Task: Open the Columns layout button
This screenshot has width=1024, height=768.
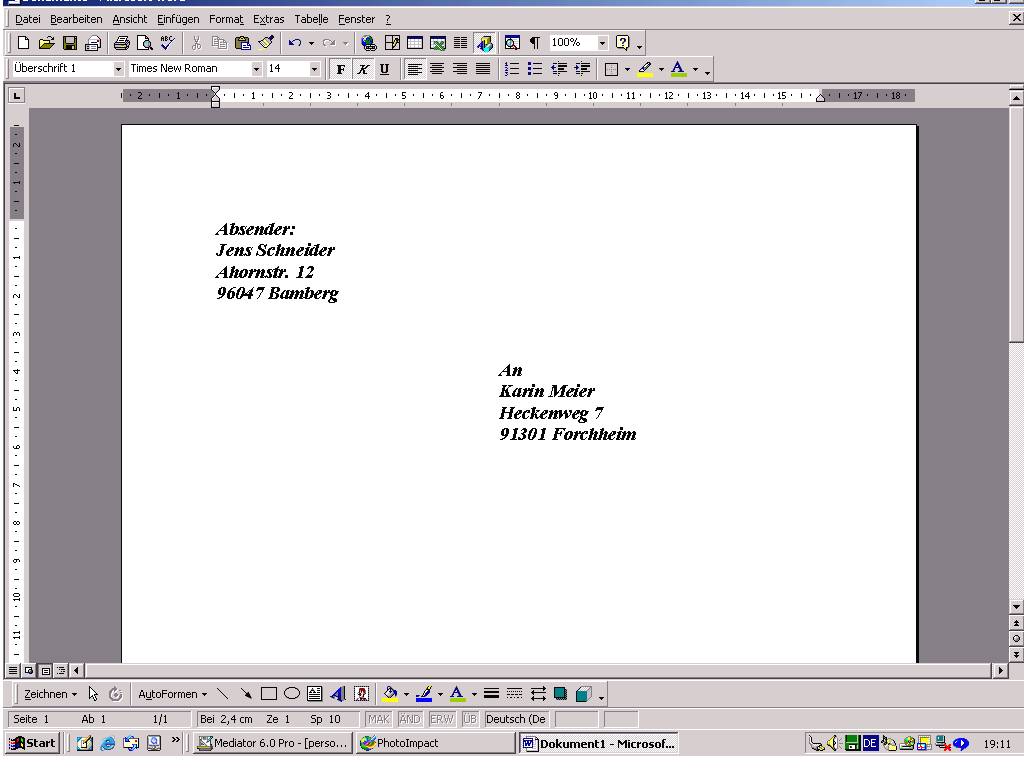Action: point(461,43)
